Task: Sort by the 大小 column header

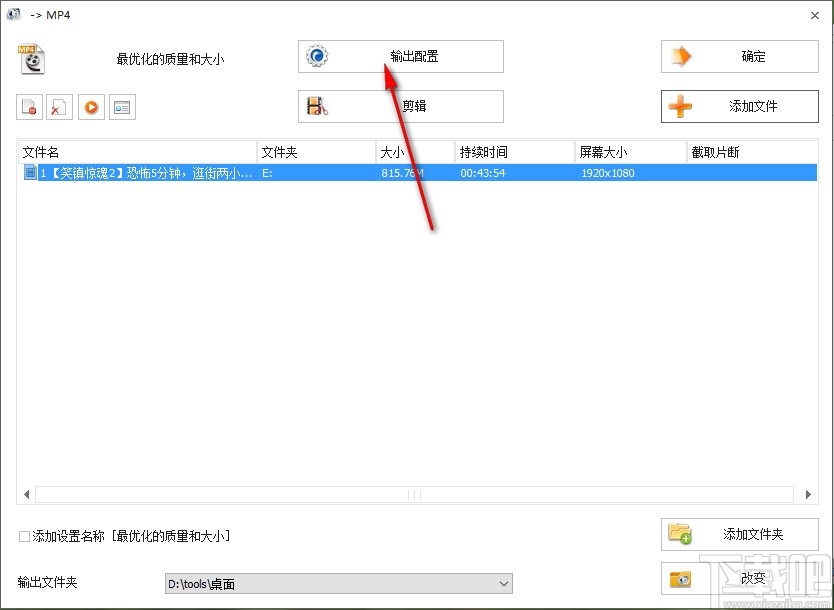Action: [415, 153]
